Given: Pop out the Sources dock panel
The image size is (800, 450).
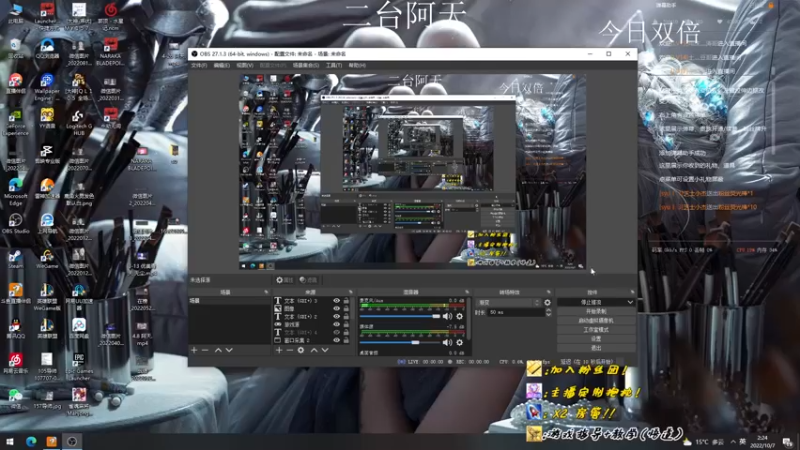Looking at the screenshot, I should point(351,292).
